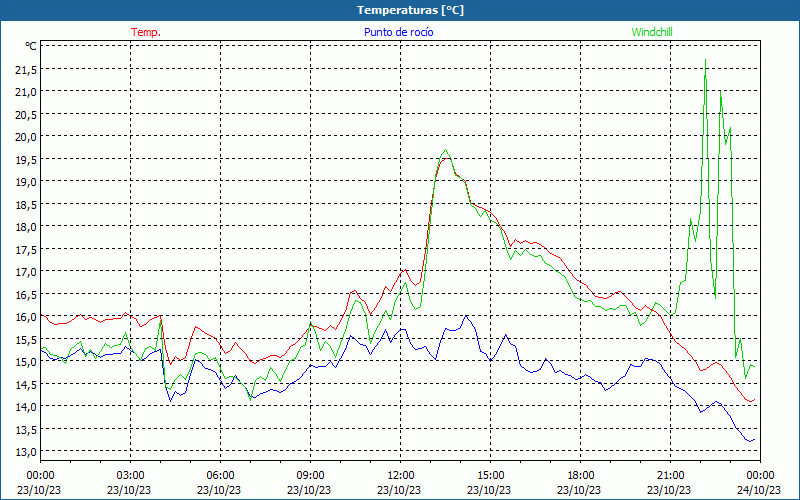Click the 21:00 time axis label
The image size is (800, 500).
(x=670, y=475)
